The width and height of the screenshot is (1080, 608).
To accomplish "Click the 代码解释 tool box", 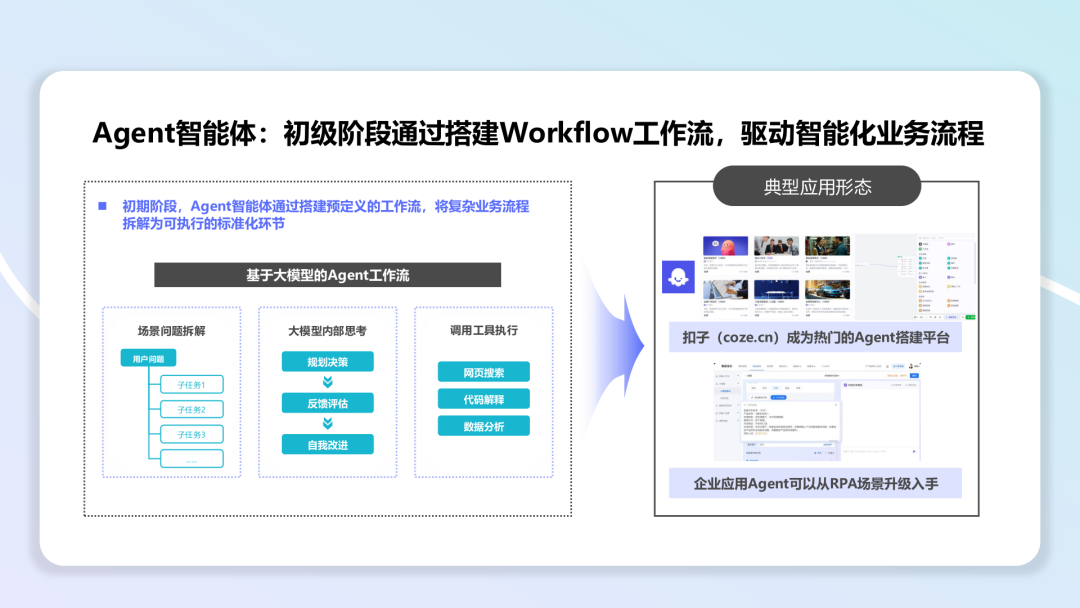I will (484, 399).
